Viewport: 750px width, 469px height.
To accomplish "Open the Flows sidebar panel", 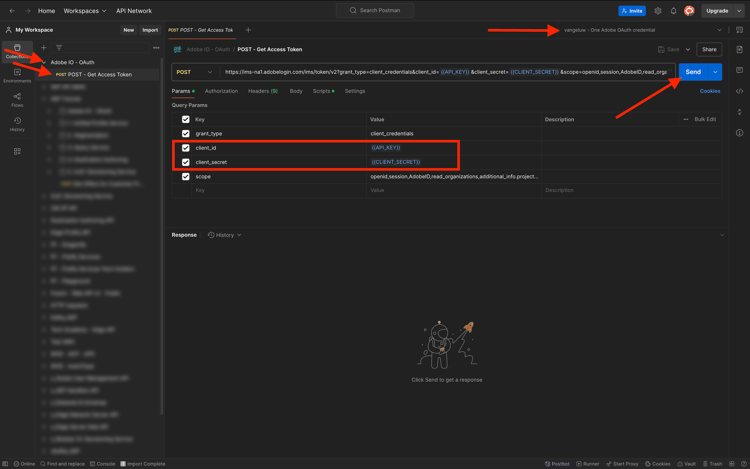I will point(17,100).
